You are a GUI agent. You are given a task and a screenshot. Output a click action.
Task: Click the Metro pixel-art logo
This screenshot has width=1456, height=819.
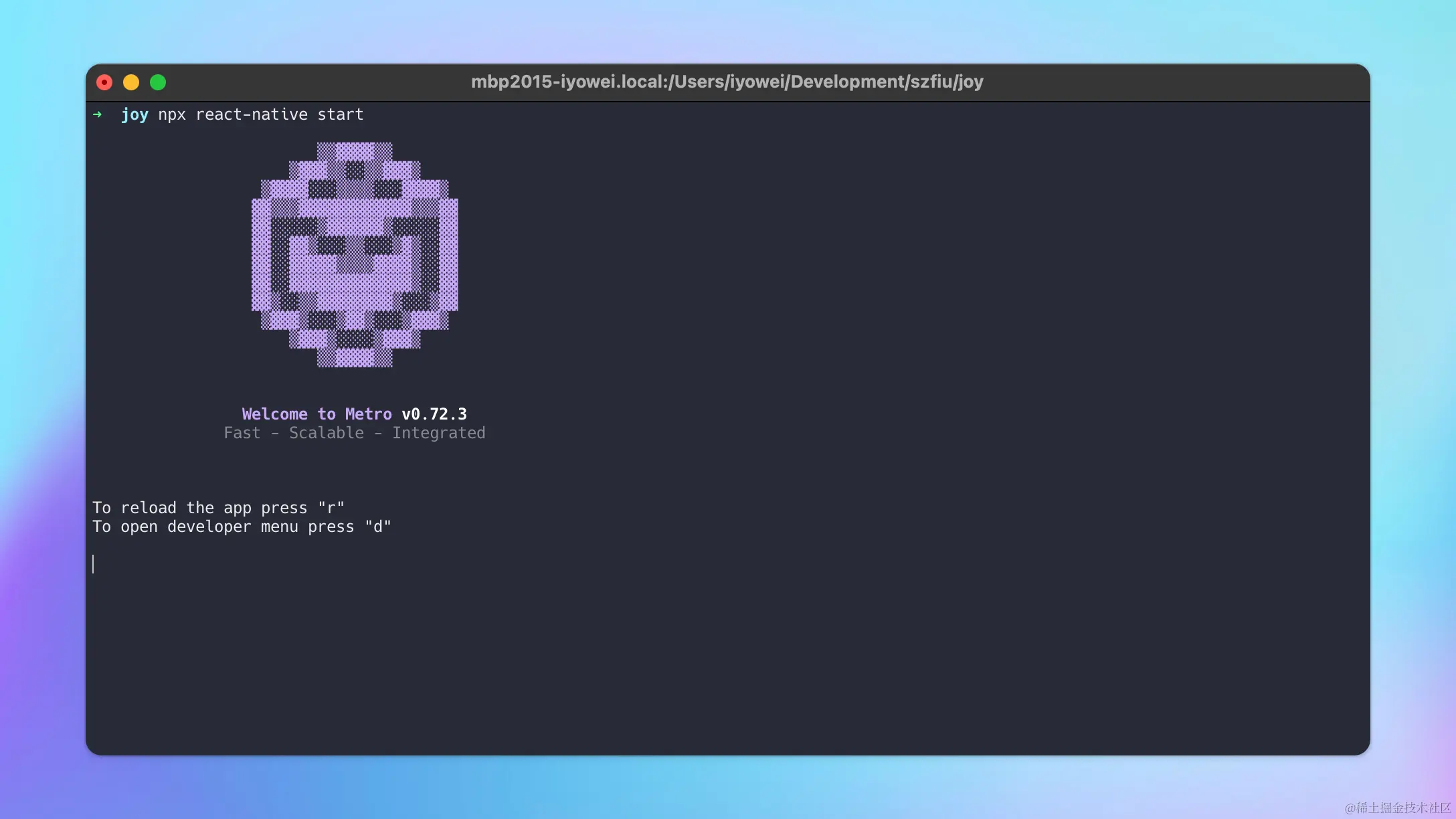point(355,254)
